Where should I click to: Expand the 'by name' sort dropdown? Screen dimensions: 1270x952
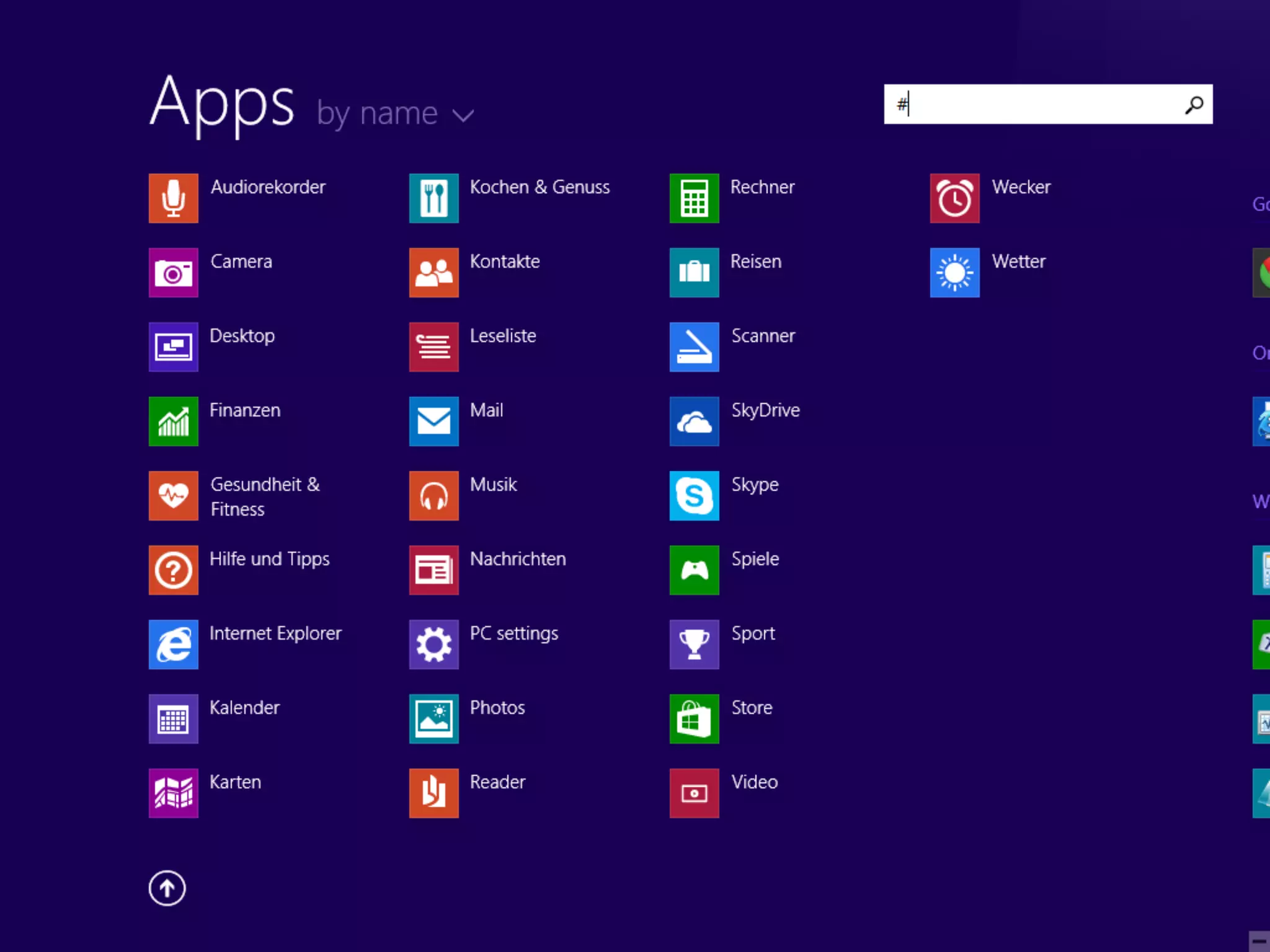pyautogui.click(x=377, y=114)
